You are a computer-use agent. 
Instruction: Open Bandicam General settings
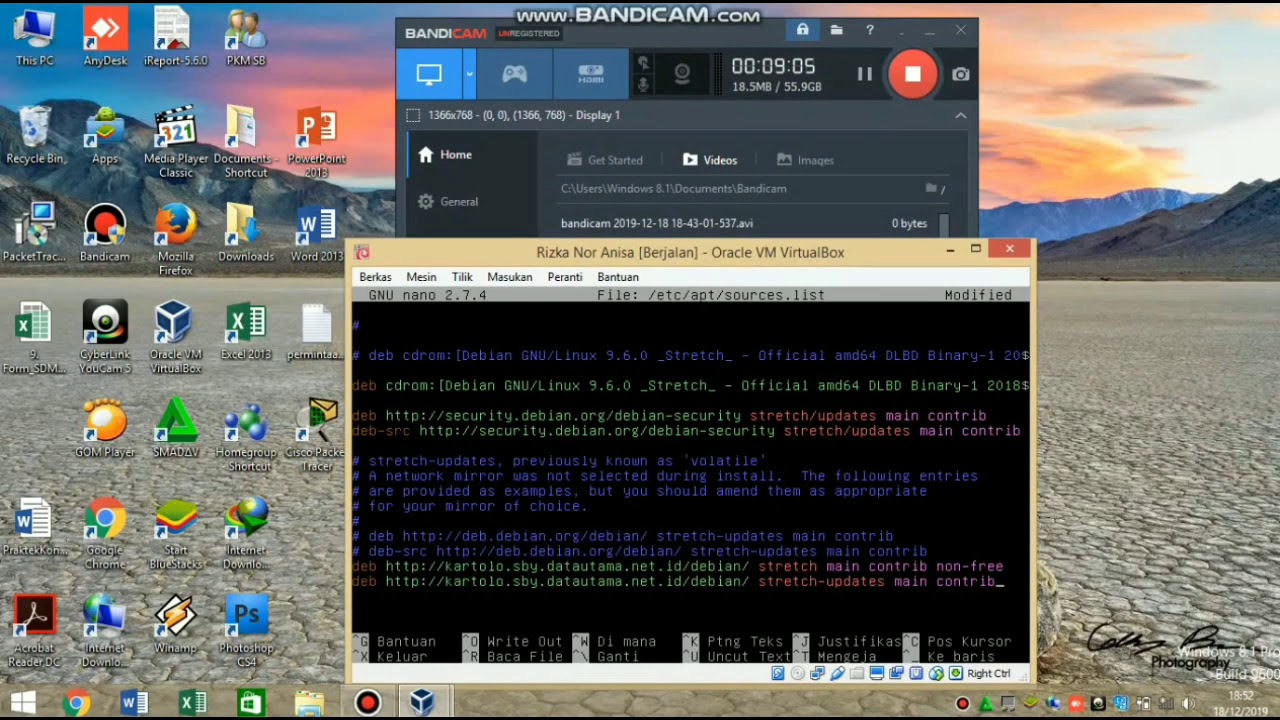448,201
